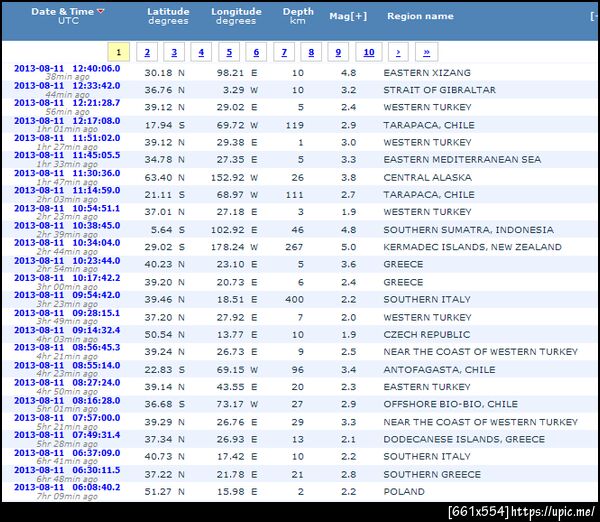The image size is (600, 522).
Task: Click the Region name column header
Action: point(420,16)
